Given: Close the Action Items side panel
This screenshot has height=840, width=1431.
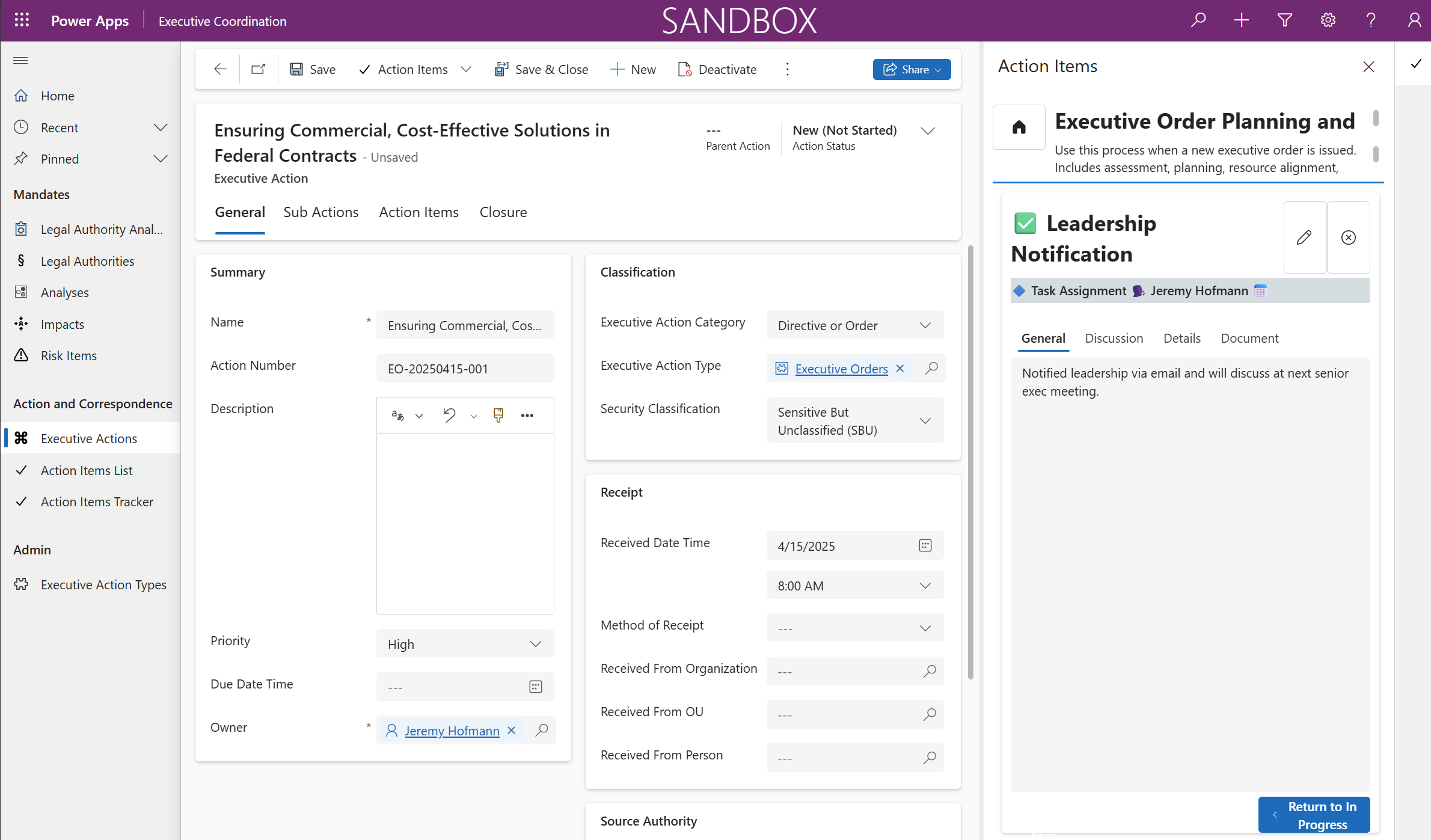Looking at the screenshot, I should [1368, 67].
